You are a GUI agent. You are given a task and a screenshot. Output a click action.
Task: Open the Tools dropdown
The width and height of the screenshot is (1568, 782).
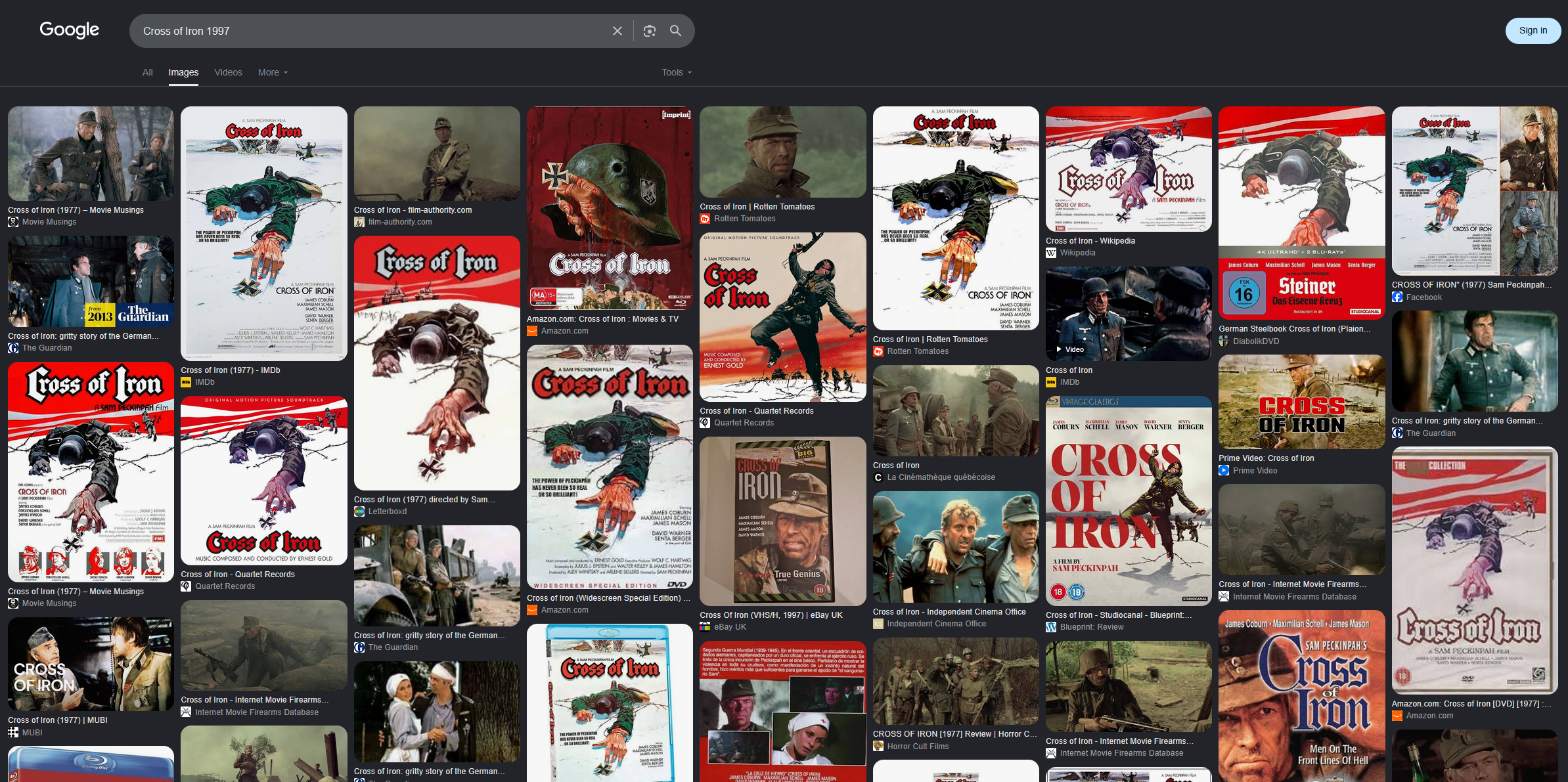[677, 72]
